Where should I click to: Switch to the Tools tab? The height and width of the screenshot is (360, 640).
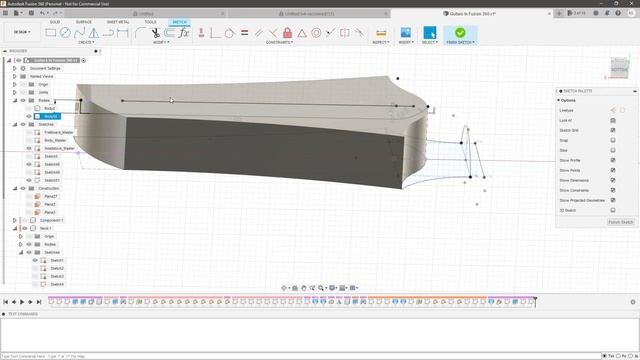[150, 22]
